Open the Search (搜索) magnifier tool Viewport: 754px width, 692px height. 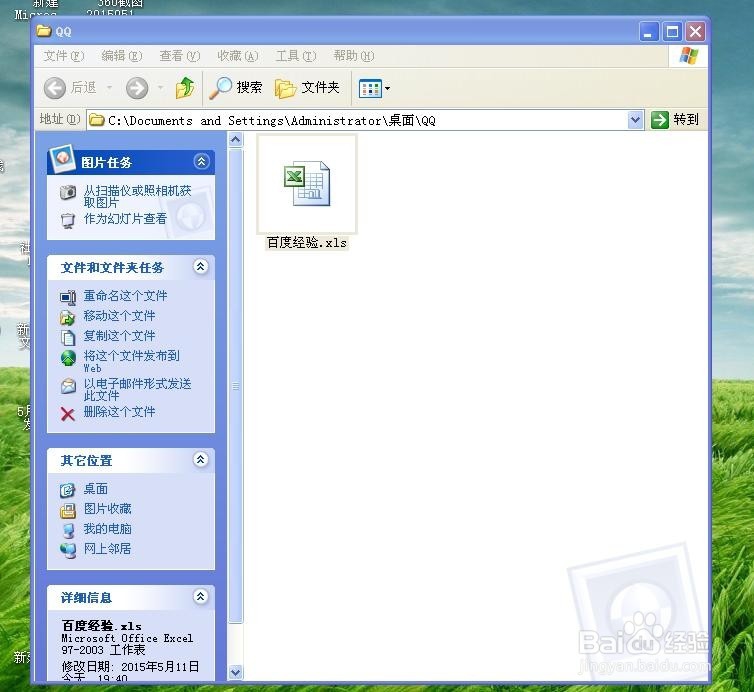pyautogui.click(x=236, y=88)
